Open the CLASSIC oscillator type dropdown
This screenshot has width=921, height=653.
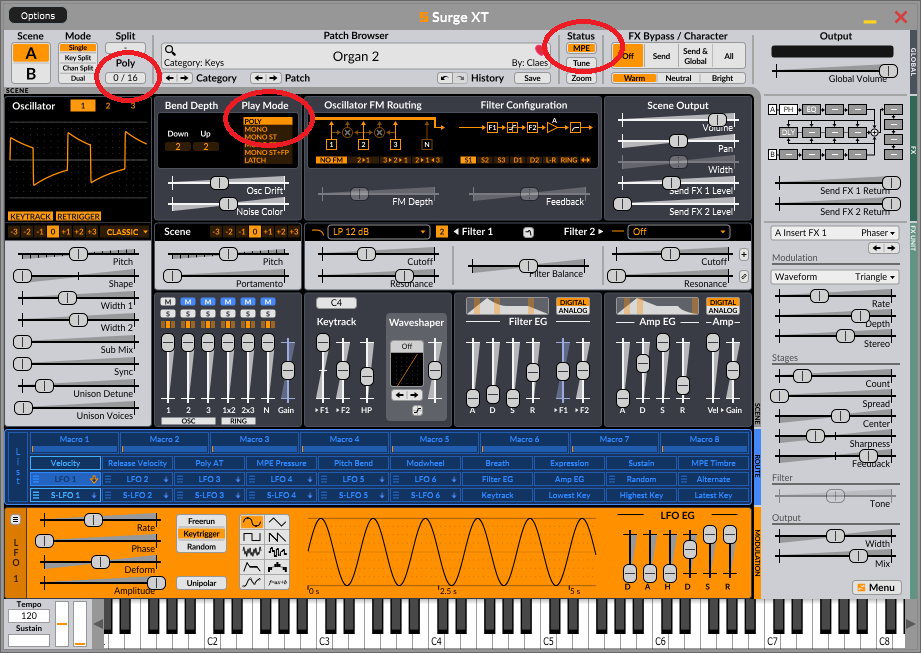[126, 232]
